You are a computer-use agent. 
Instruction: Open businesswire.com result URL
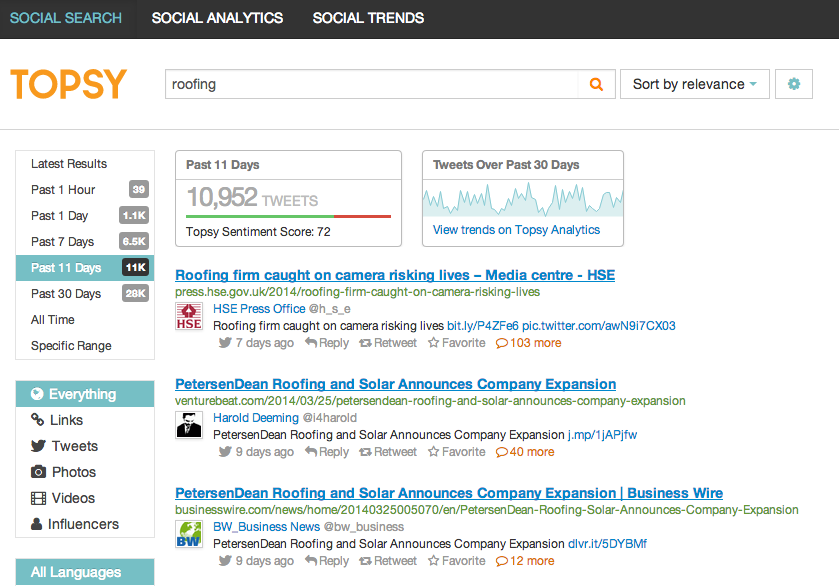point(486,510)
